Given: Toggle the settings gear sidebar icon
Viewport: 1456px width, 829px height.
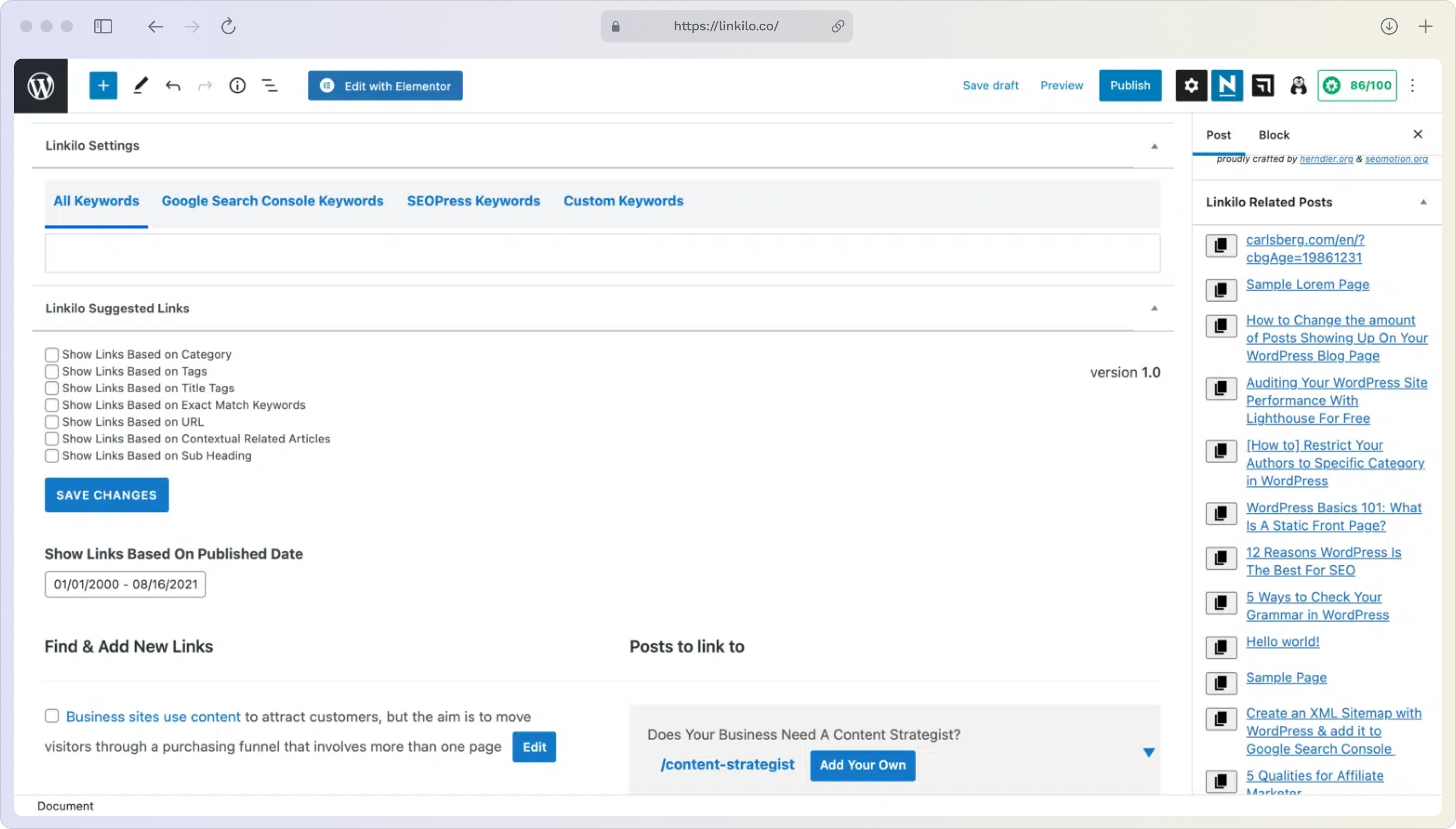Looking at the screenshot, I should pos(1191,86).
